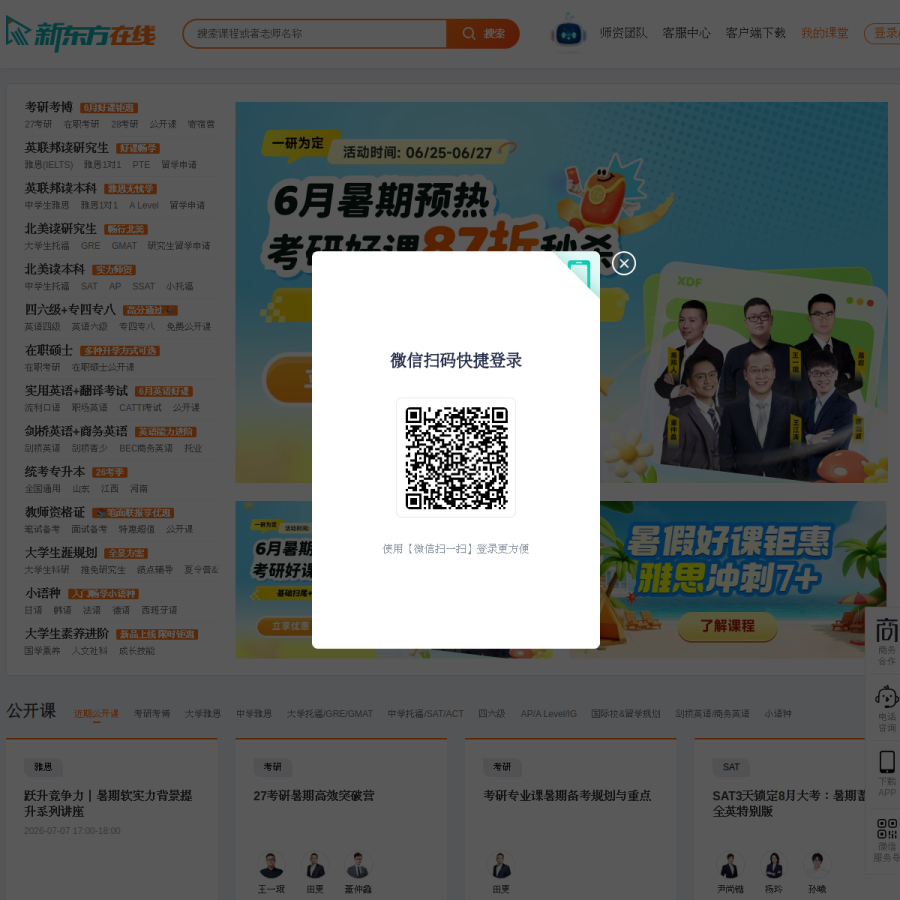Image resolution: width=900 pixels, height=900 pixels.
Task: Open the 教师资格证 category
Action: pyautogui.click(x=55, y=512)
